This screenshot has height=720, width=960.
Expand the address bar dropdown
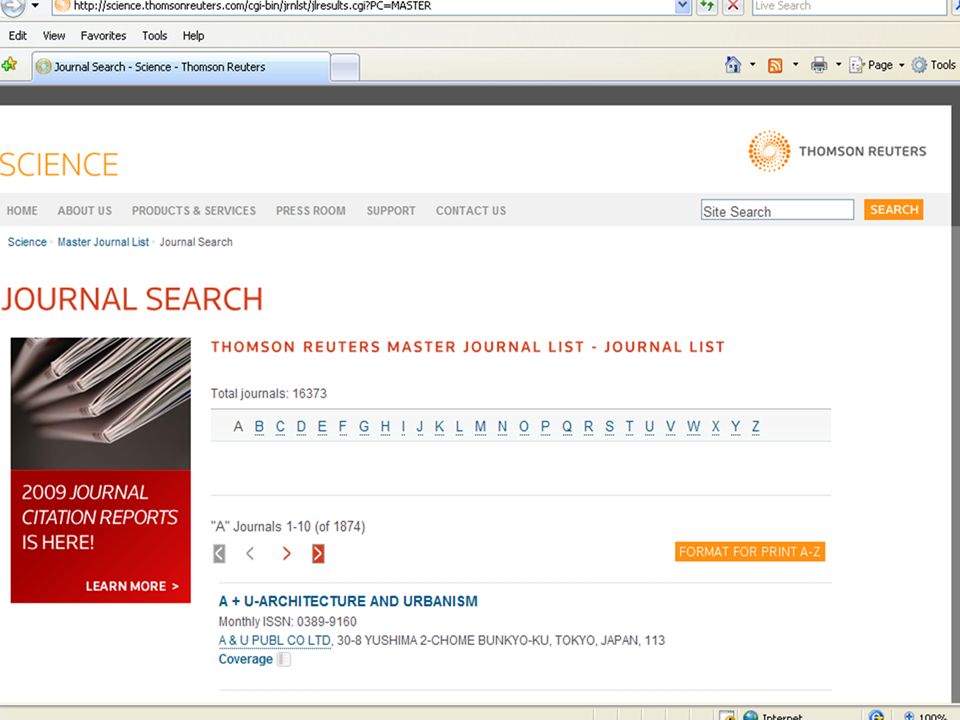point(683,6)
